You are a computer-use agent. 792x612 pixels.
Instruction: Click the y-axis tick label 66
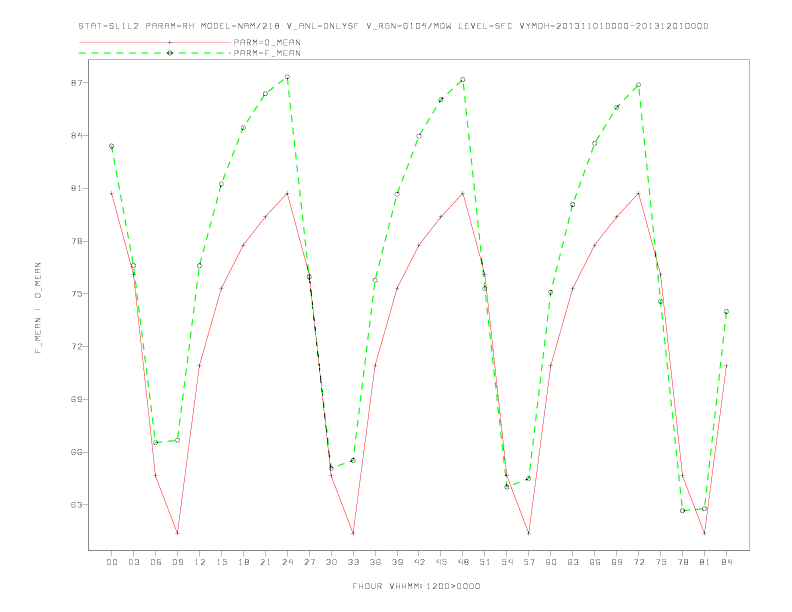[x=76, y=452]
